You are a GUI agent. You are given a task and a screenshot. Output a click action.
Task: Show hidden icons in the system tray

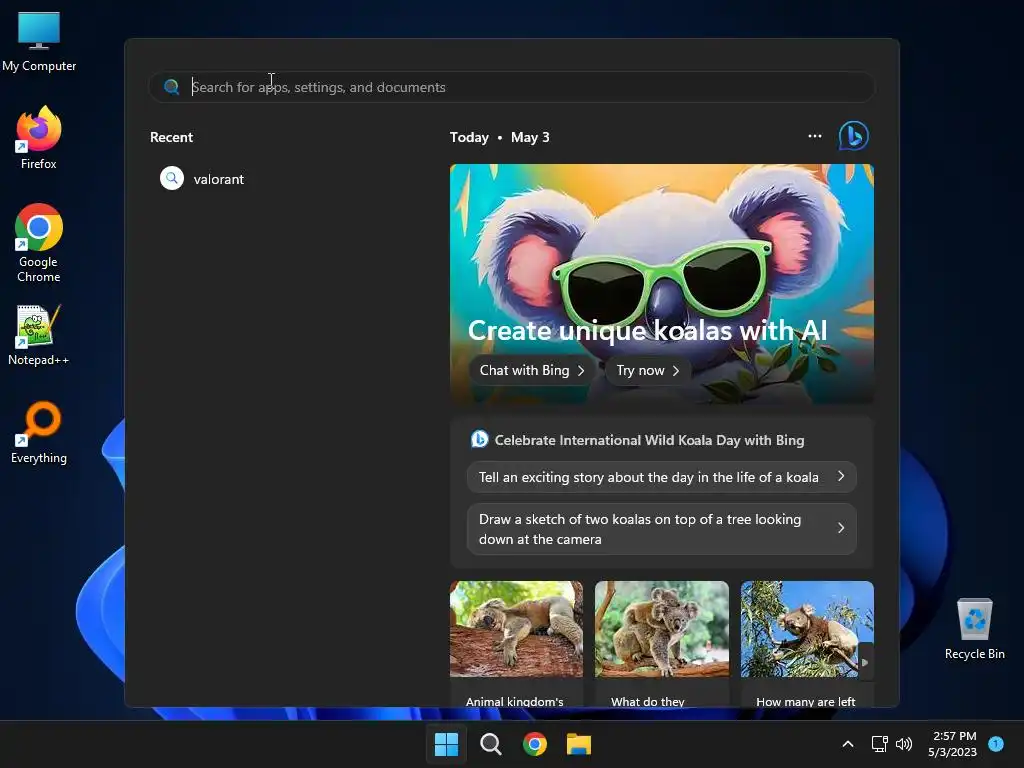coord(848,744)
